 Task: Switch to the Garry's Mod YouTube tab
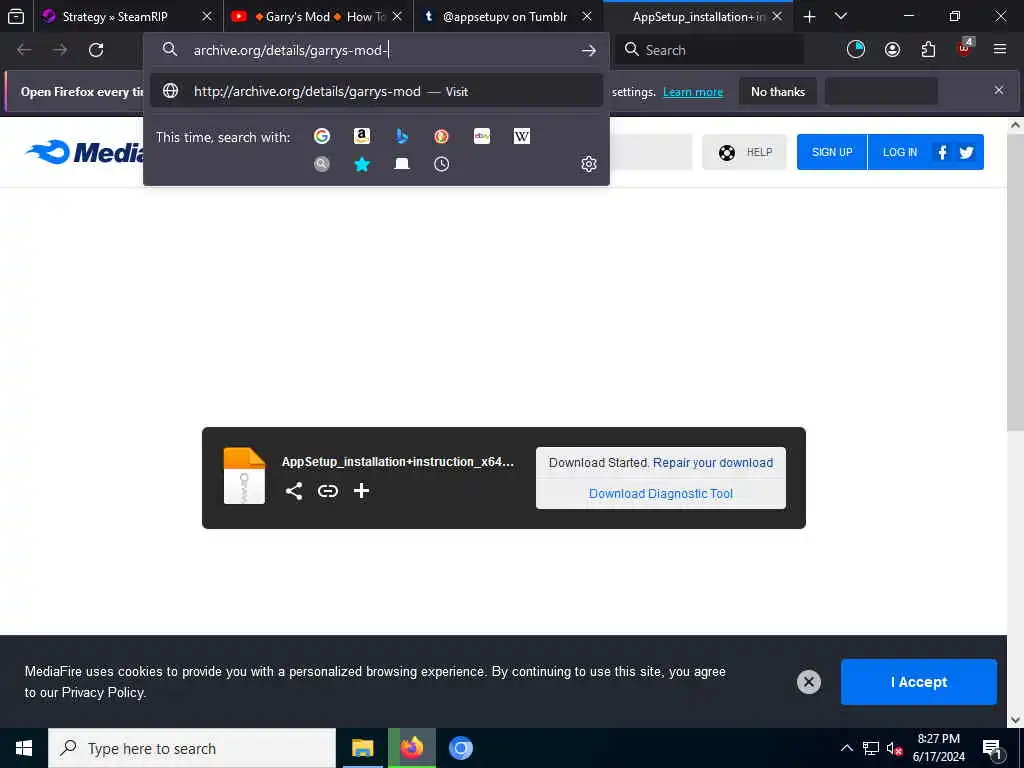319,16
